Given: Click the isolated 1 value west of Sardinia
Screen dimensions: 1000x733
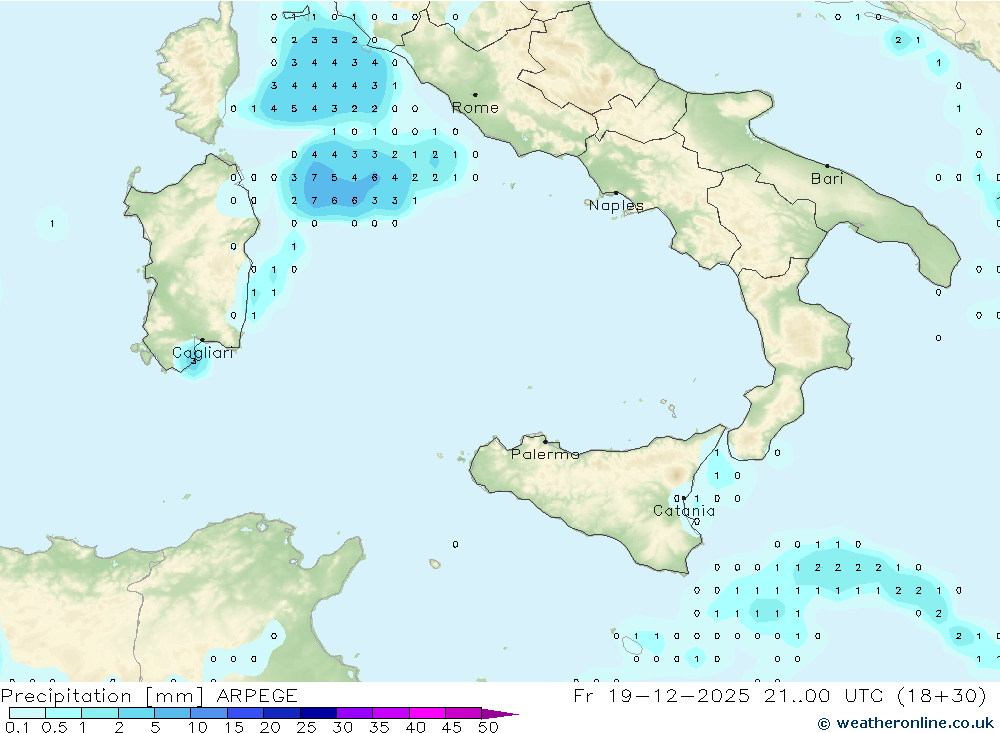Looking at the screenshot, I should (x=52, y=223).
